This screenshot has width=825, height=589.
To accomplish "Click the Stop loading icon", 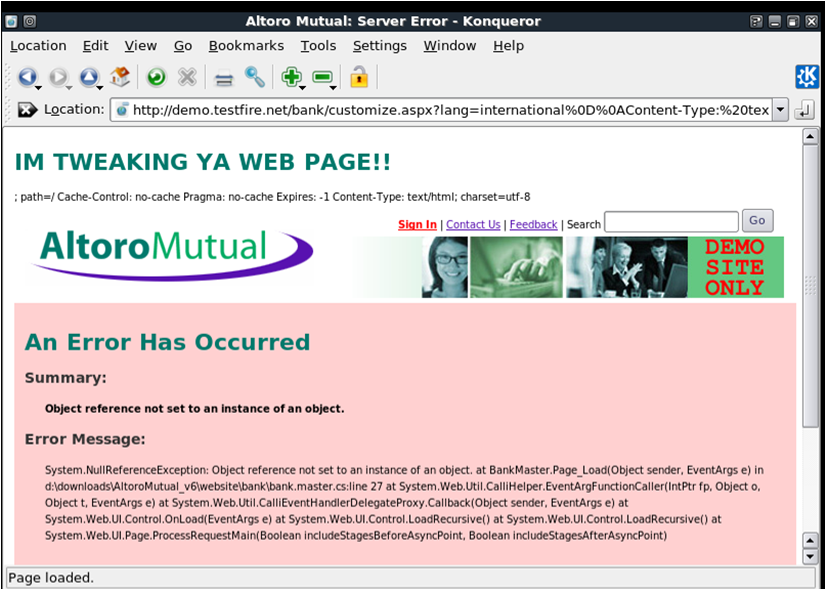I will [187, 77].
